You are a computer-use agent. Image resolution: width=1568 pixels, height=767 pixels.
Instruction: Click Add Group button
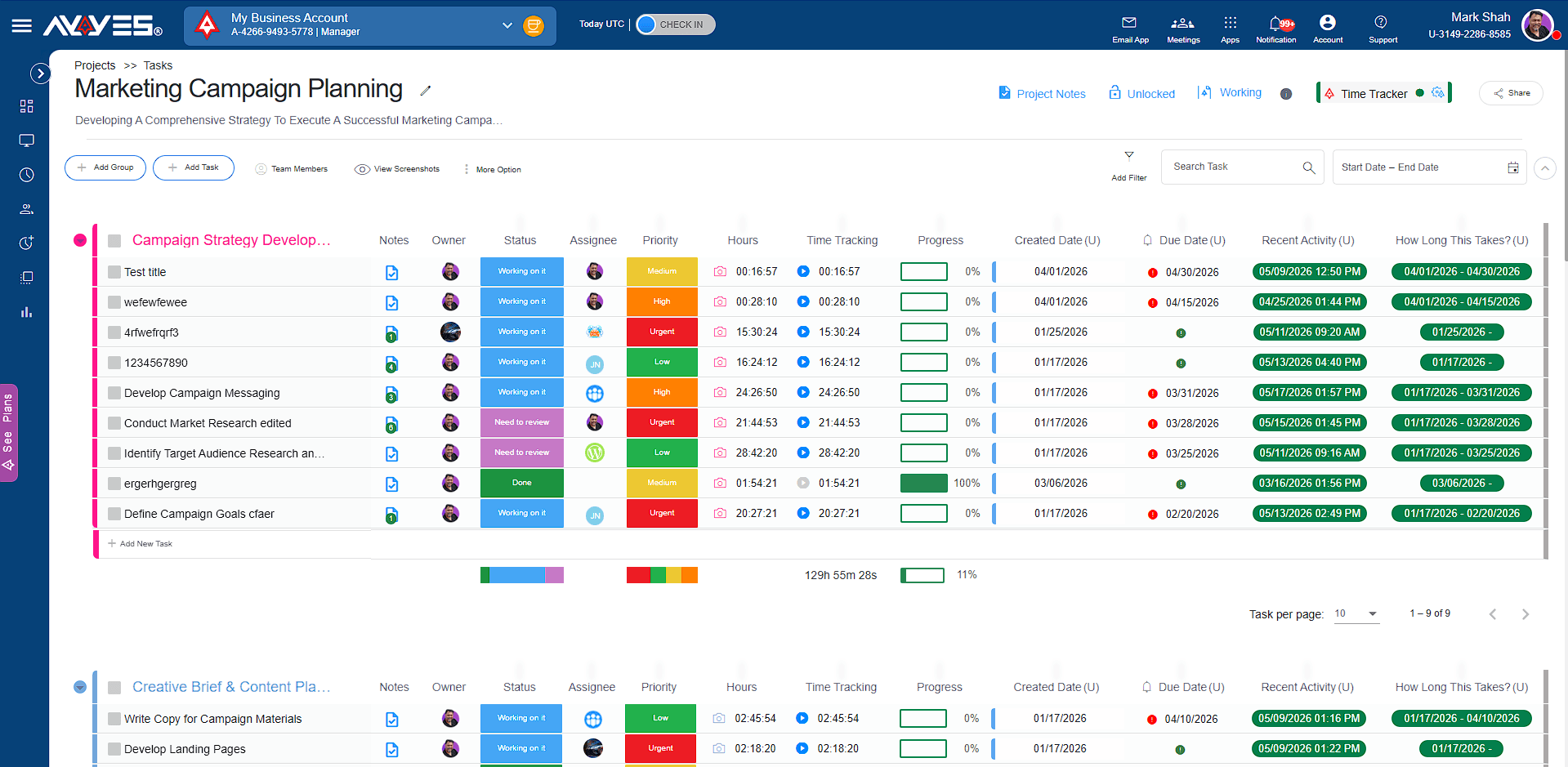tap(105, 167)
